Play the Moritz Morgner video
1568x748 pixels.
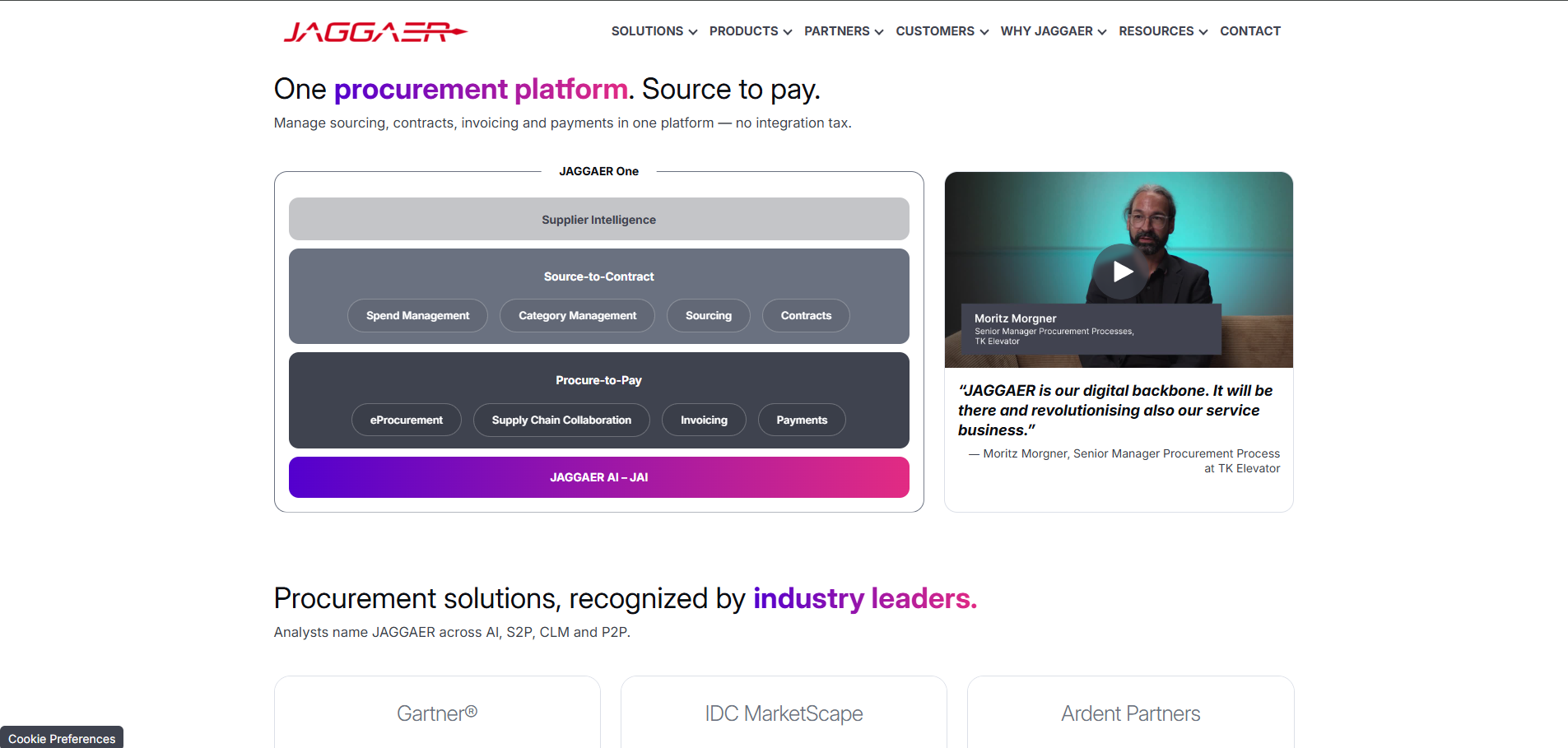pyautogui.click(x=1121, y=272)
